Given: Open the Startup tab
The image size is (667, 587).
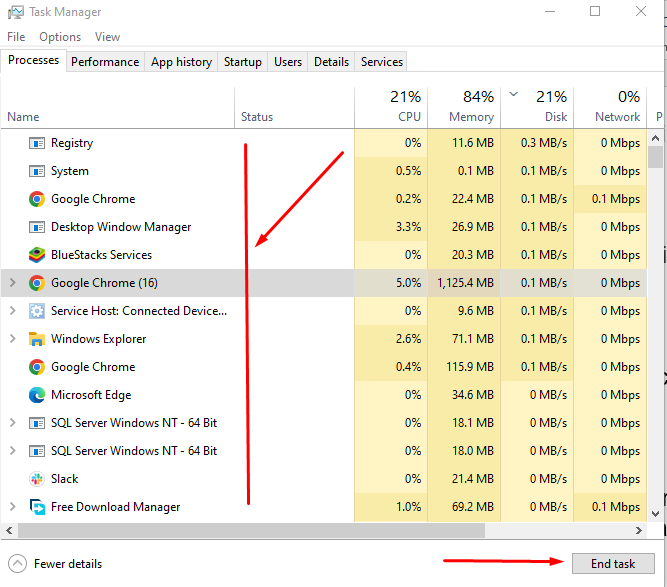Looking at the screenshot, I should 242,62.
